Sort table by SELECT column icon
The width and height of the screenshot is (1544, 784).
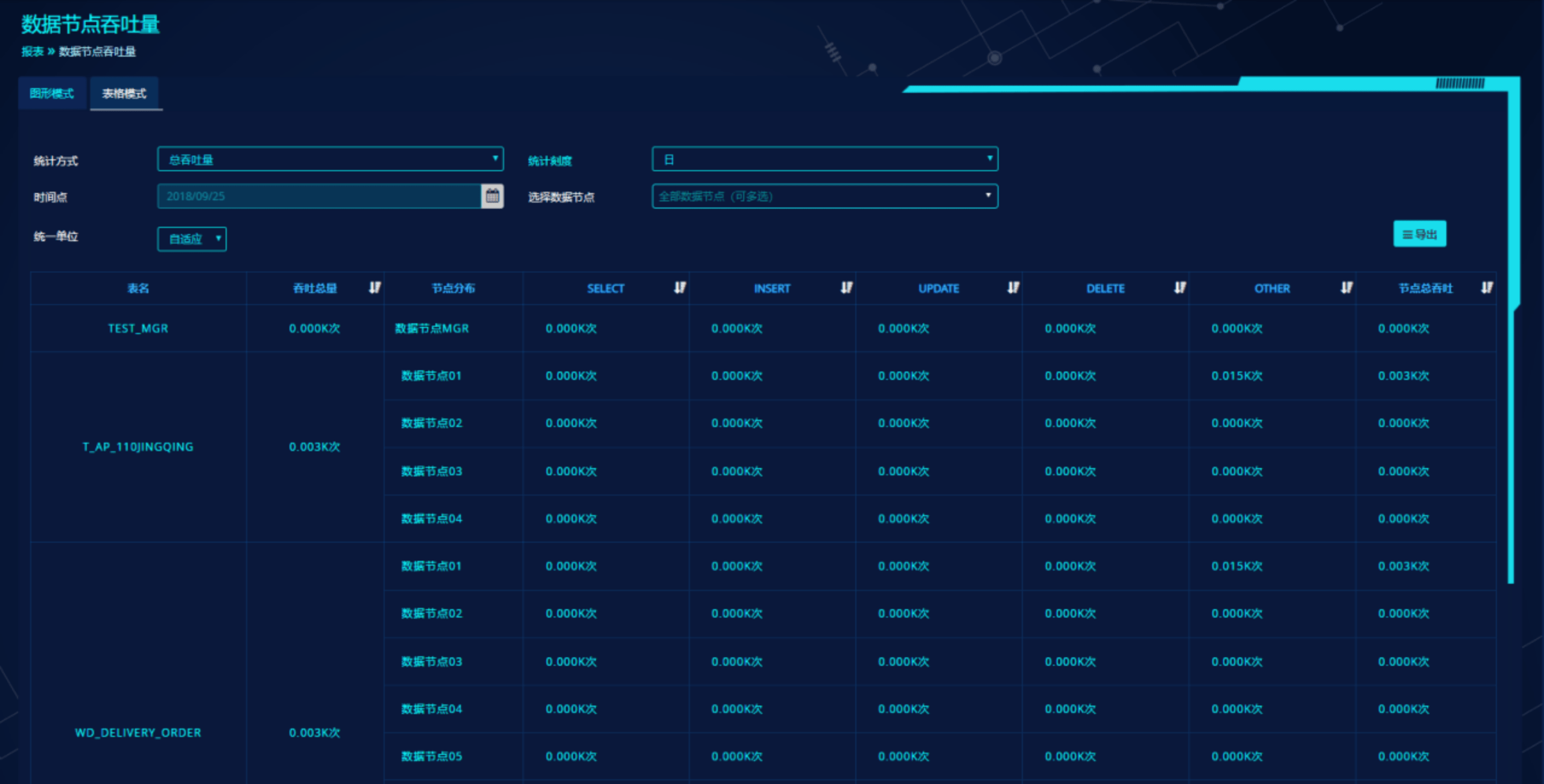coord(680,288)
